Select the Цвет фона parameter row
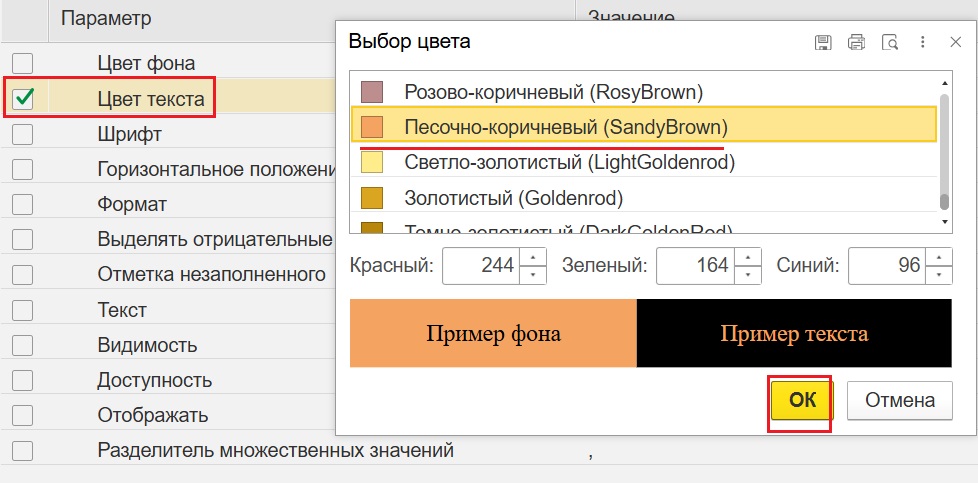 pyautogui.click(x=146, y=63)
